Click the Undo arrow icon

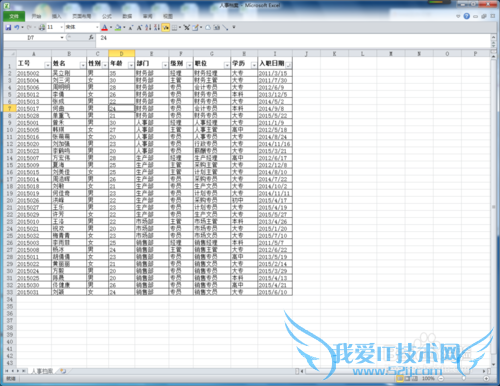click(x=16, y=27)
